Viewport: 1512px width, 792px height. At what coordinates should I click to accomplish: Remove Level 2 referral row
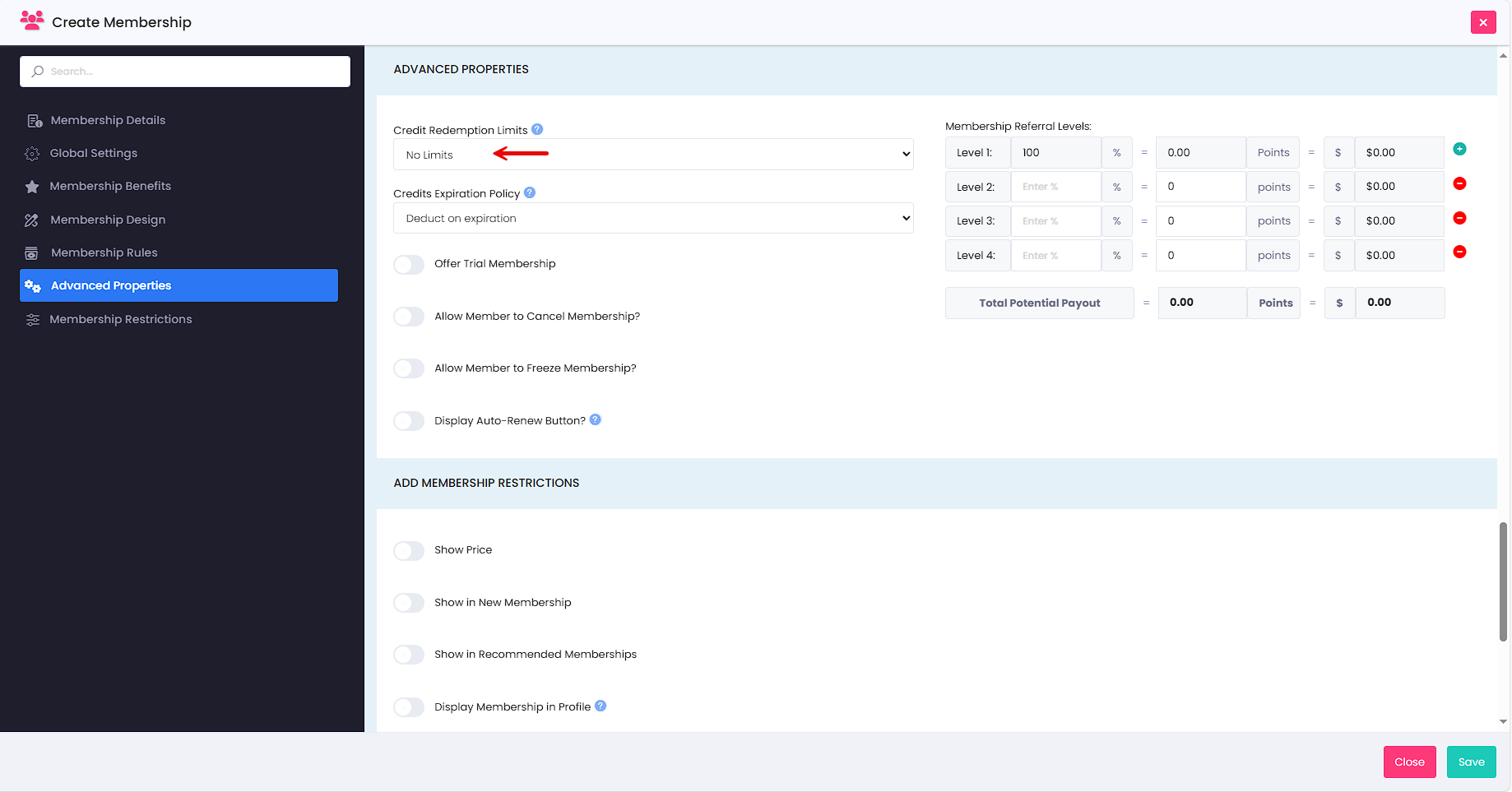pyautogui.click(x=1459, y=183)
